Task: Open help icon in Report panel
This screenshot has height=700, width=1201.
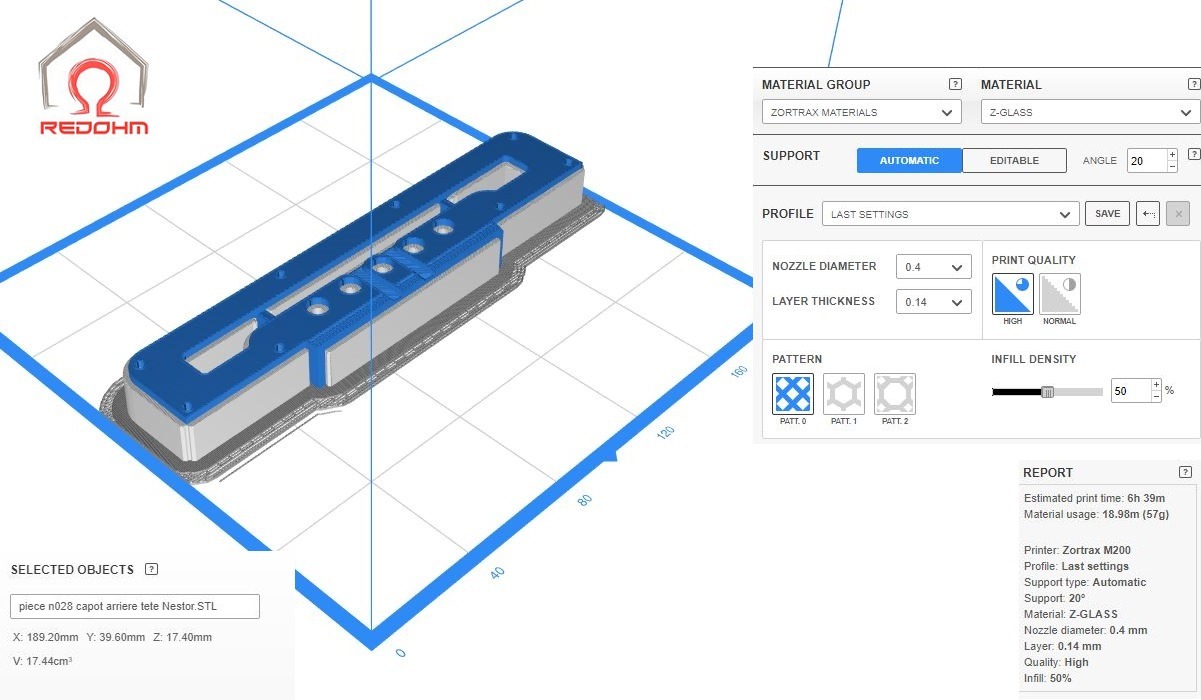Action: click(1185, 472)
